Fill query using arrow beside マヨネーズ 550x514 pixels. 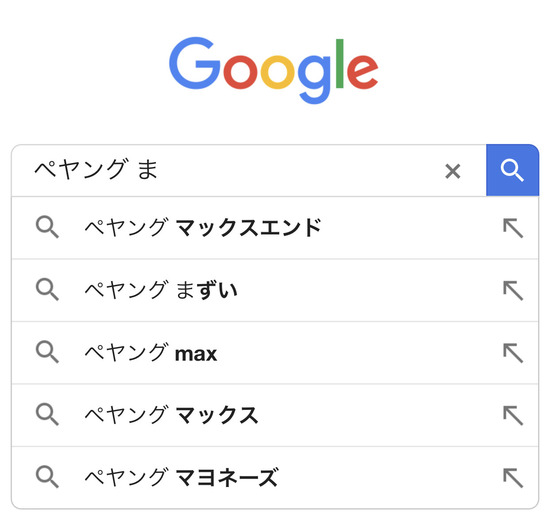pyautogui.click(x=513, y=478)
